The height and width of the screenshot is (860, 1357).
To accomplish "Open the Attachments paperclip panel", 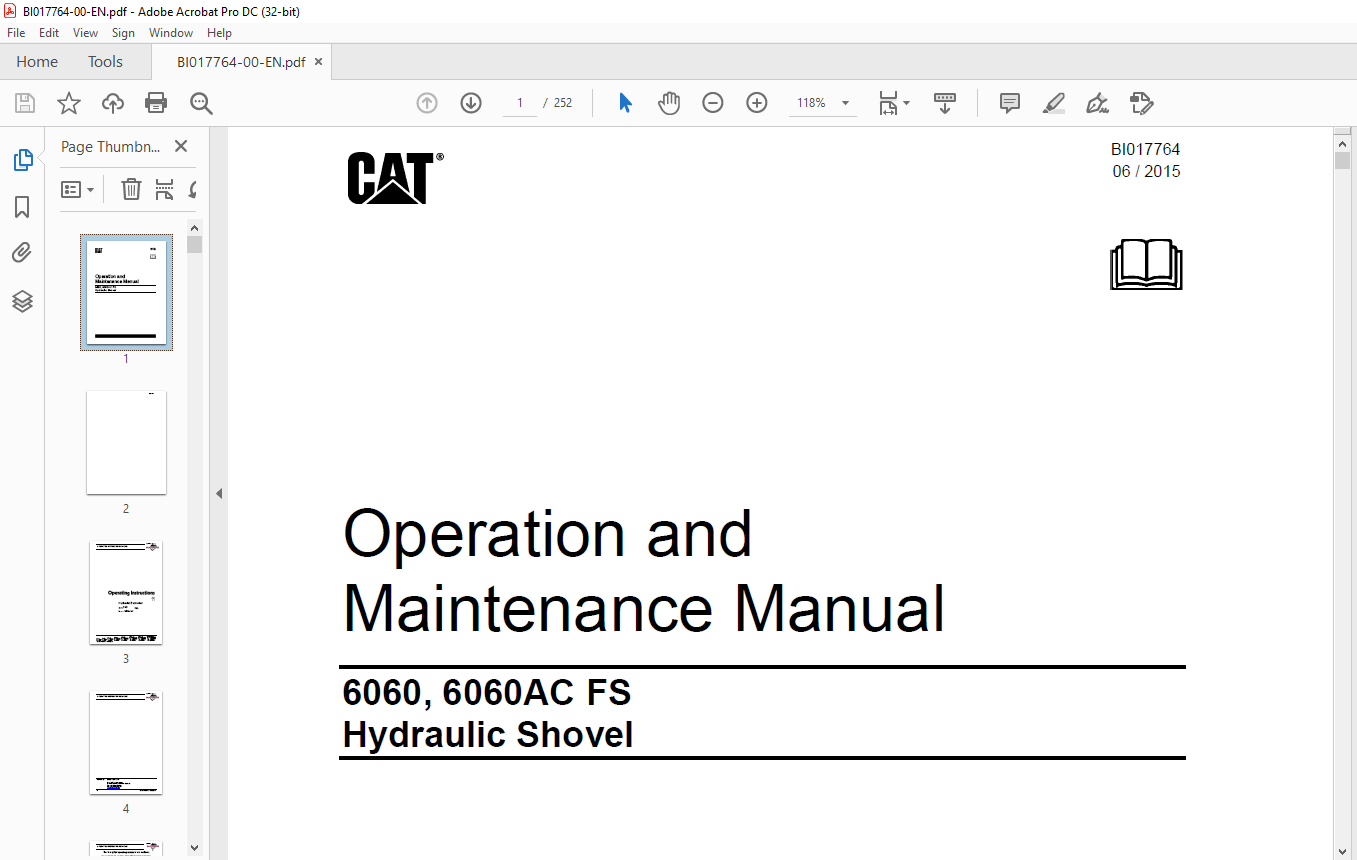I will pos(22,253).
